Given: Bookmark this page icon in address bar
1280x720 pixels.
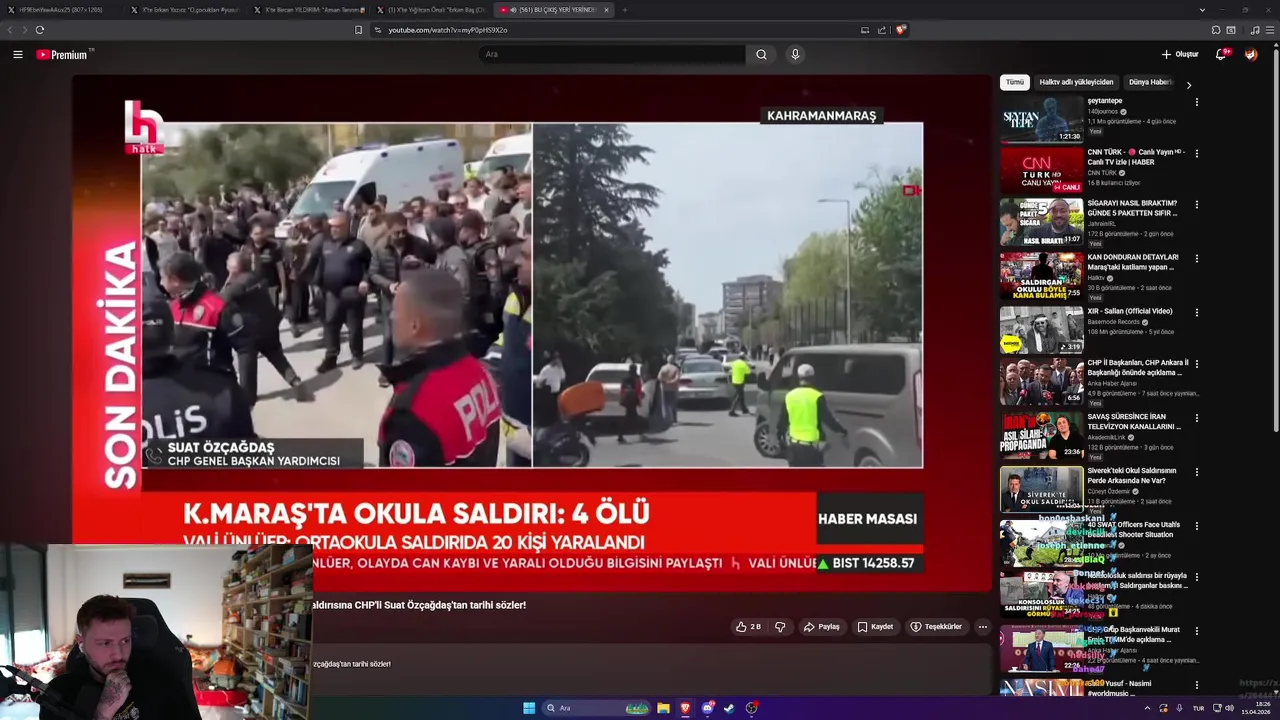Looking at the screenshot, I should pyautogui.click(x=358, y=30).
